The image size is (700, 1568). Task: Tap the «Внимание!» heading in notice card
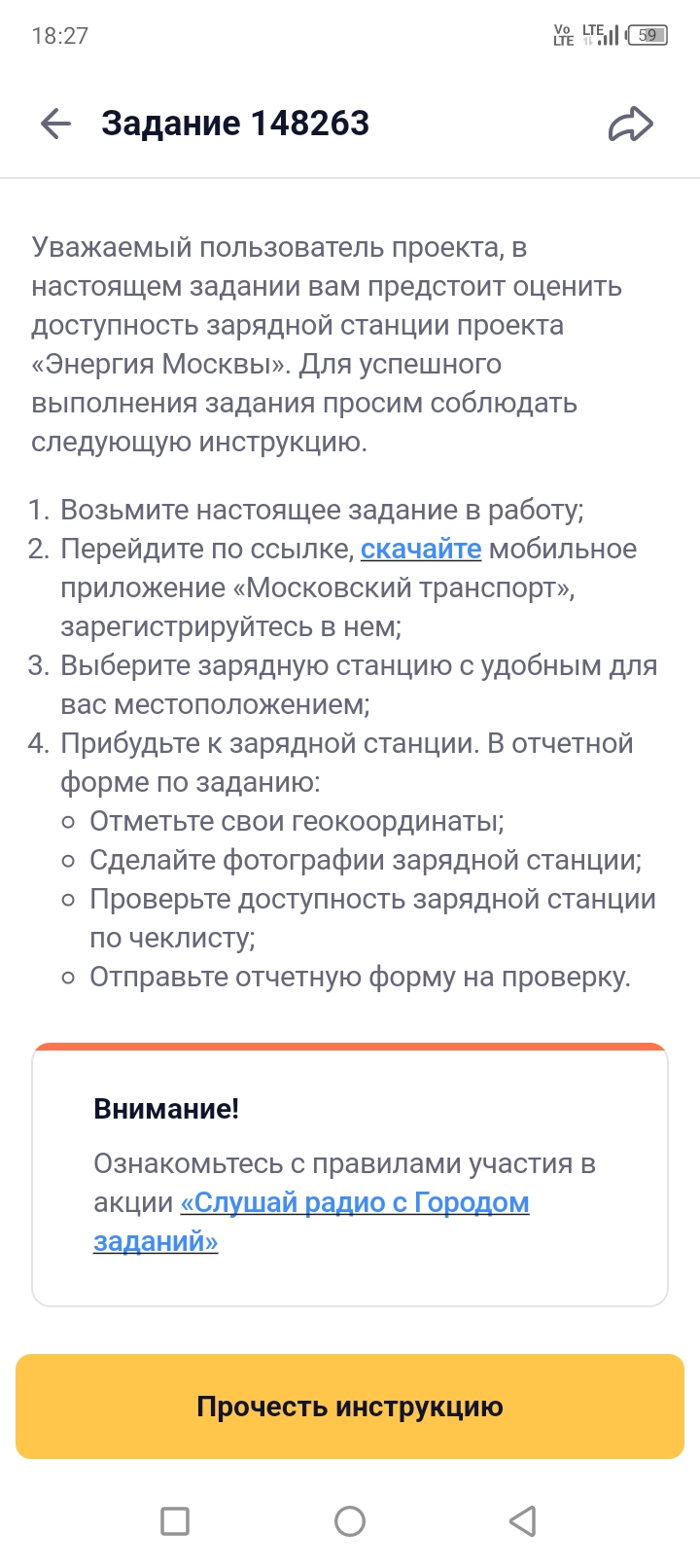point(166,1109)
